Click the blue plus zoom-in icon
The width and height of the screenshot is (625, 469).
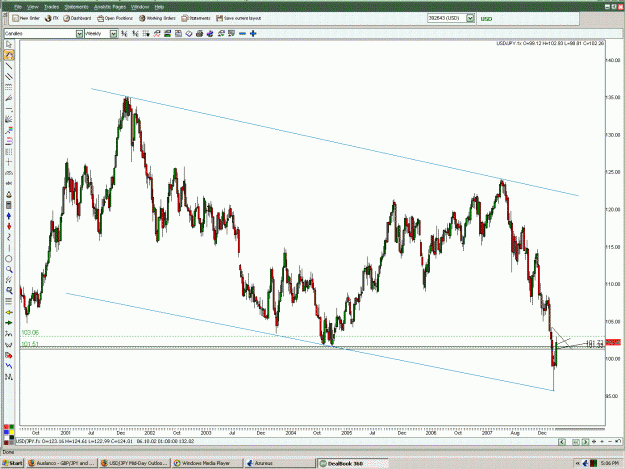(x=253, y=34)
